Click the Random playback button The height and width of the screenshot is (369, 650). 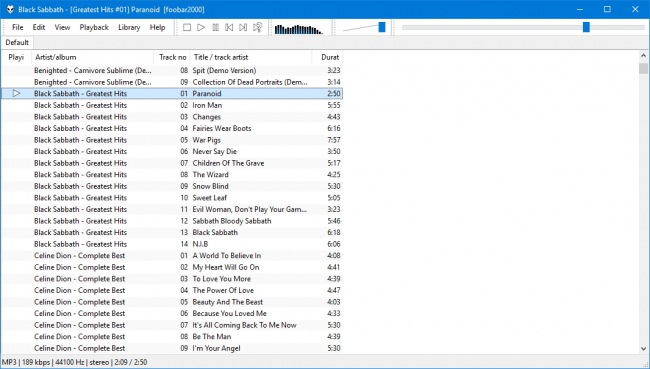[257, 27]
